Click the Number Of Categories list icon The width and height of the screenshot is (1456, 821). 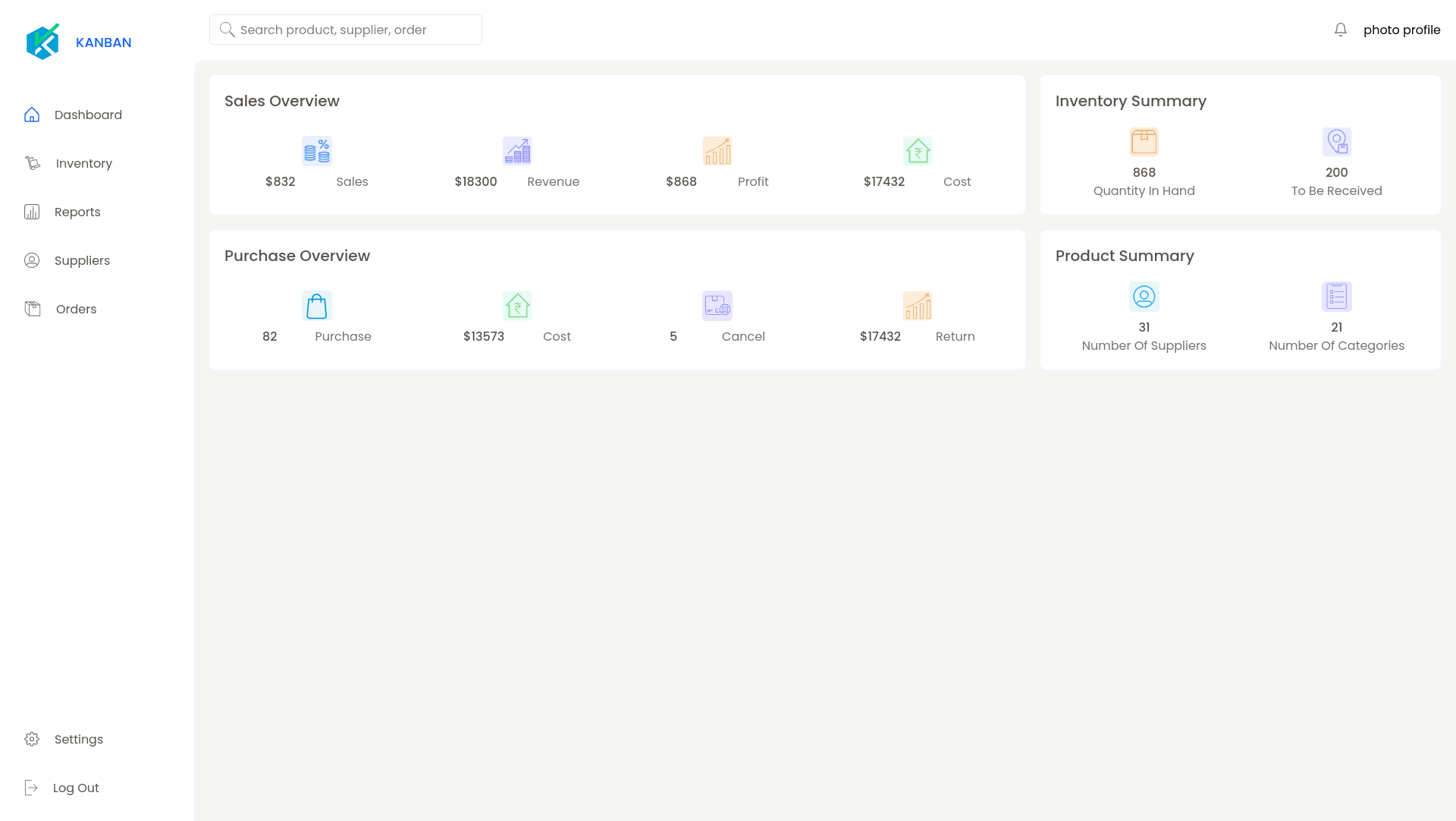pos(1336,297)
